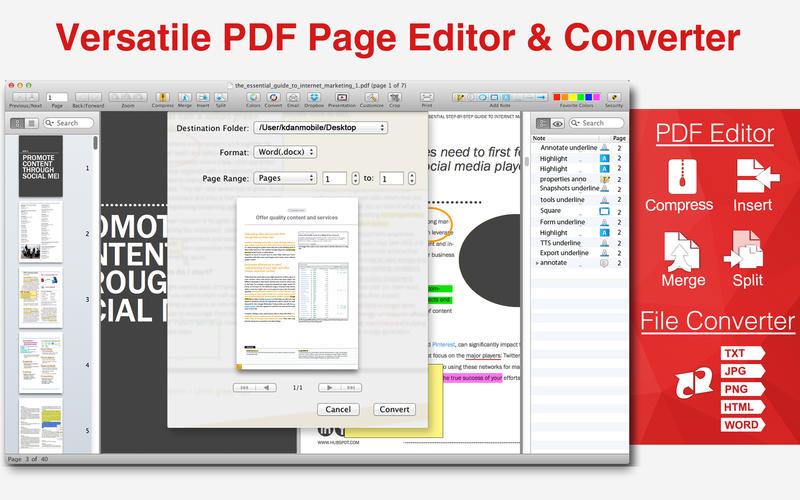Start Presentation mode from toolbar
800x500 pixels.
tap(342, 97)
